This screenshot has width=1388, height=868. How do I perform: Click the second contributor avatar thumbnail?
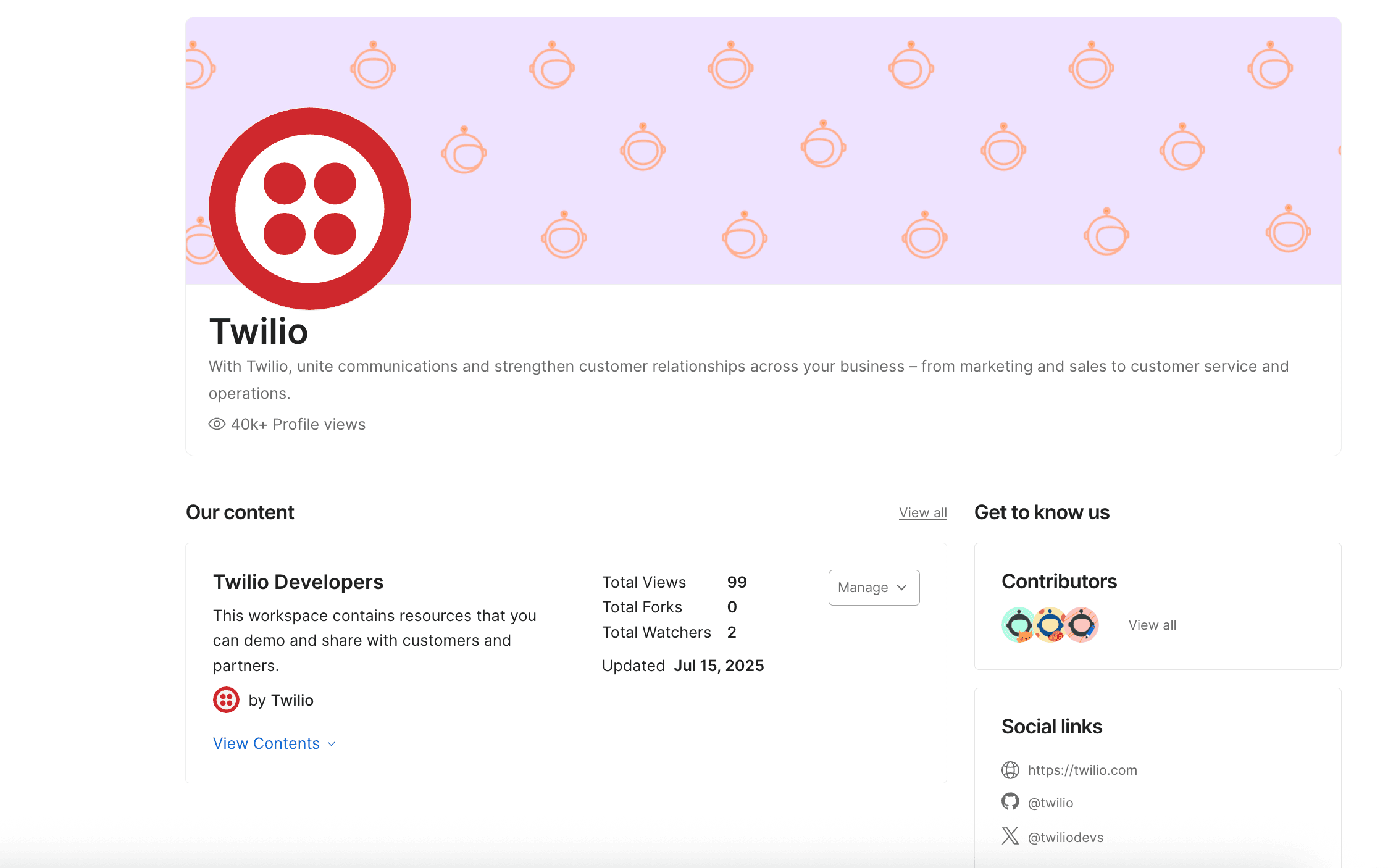coord(1050,625)
